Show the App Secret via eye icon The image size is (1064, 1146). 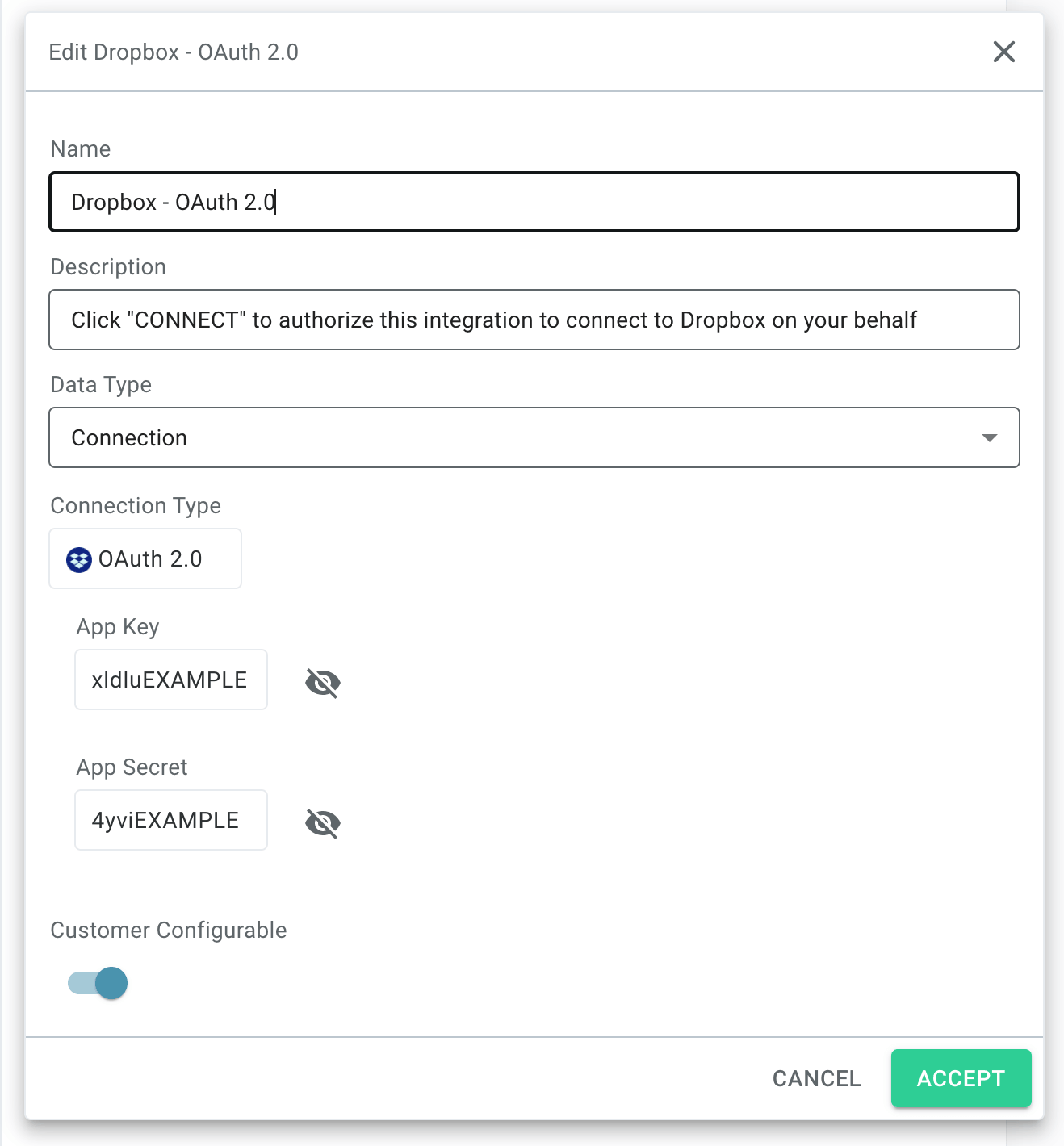pos(322,823)
